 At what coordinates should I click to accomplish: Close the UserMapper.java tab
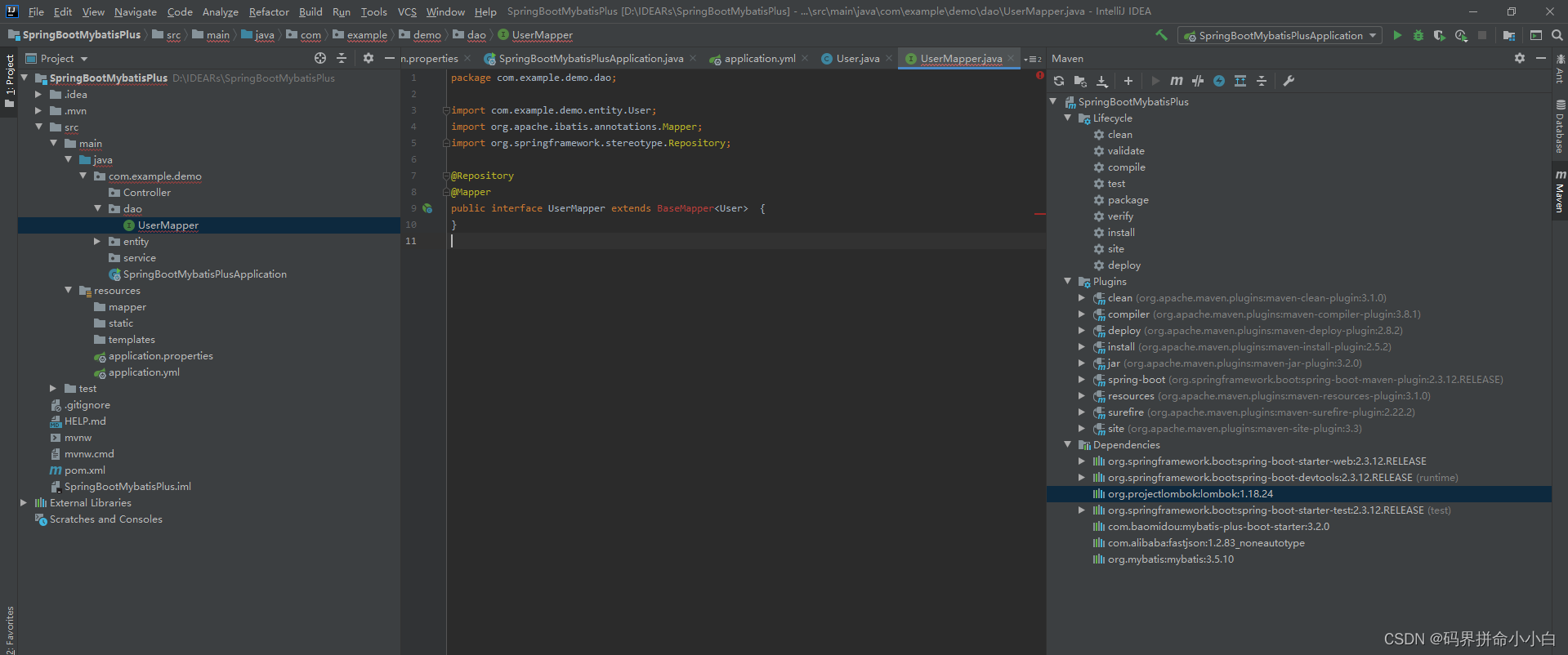point(1011,59)
